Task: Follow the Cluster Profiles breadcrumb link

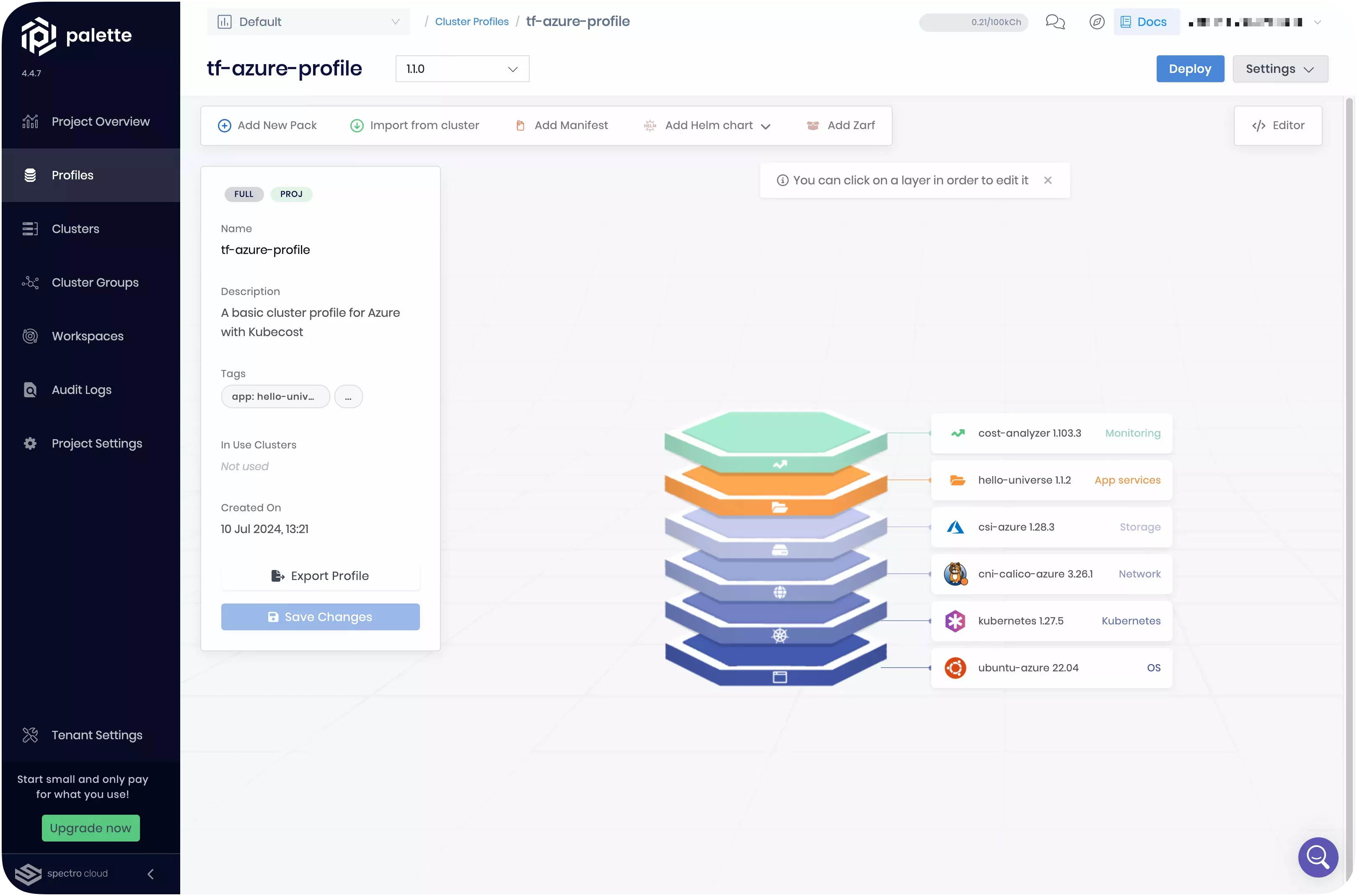Action: tap(472, 22)
